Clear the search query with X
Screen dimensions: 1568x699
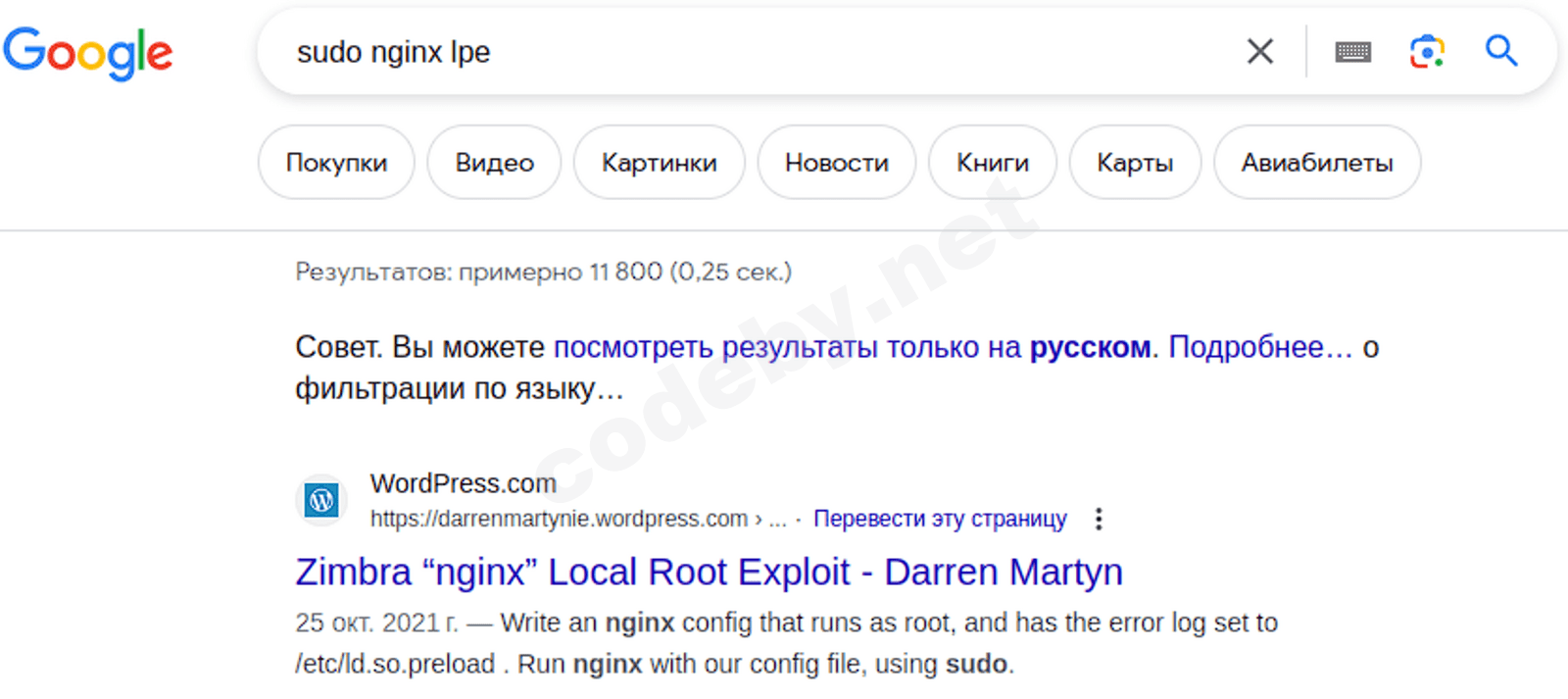point(1260,51)
